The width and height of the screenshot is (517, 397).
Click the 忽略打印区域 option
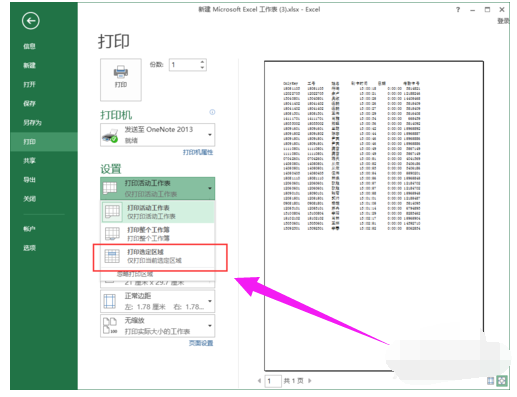coord(135,274)
